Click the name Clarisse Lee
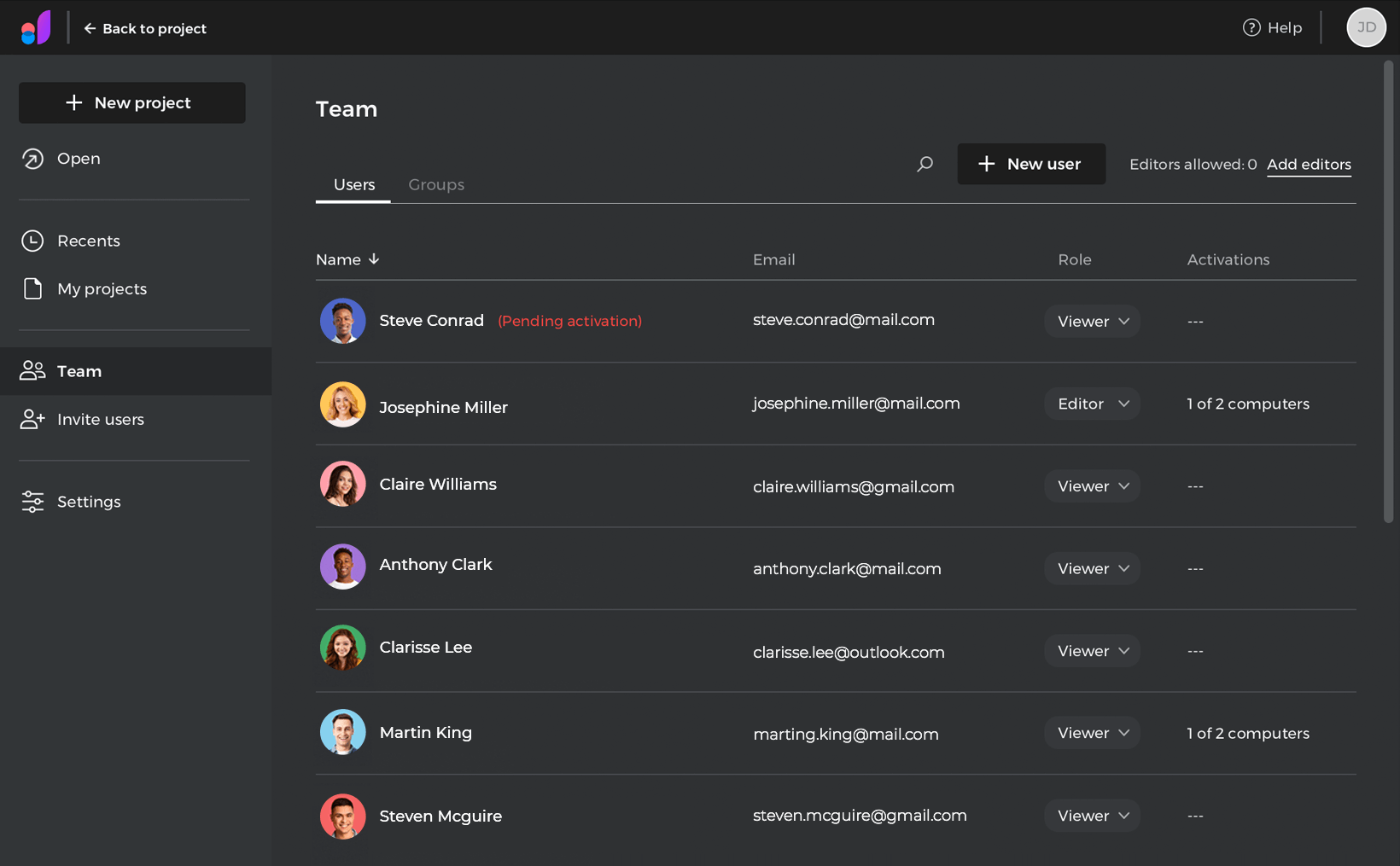This screenshot has height=866, width=1400. pyautogui.click(x=425, y=647)
